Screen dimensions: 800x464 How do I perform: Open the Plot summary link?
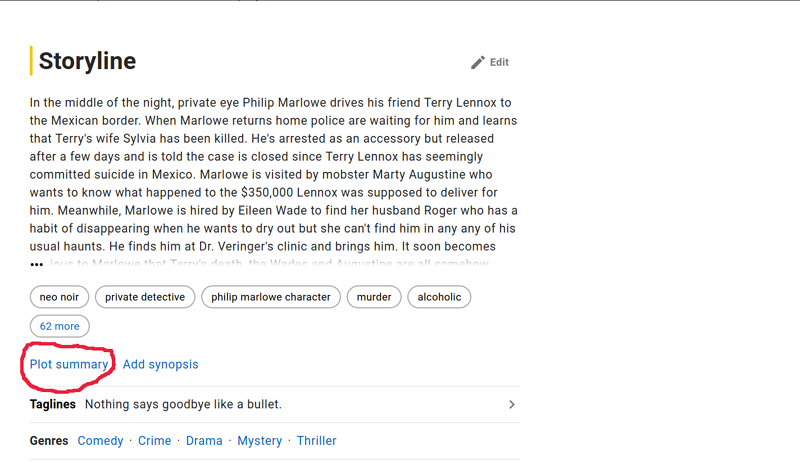(x=69, y=364)
